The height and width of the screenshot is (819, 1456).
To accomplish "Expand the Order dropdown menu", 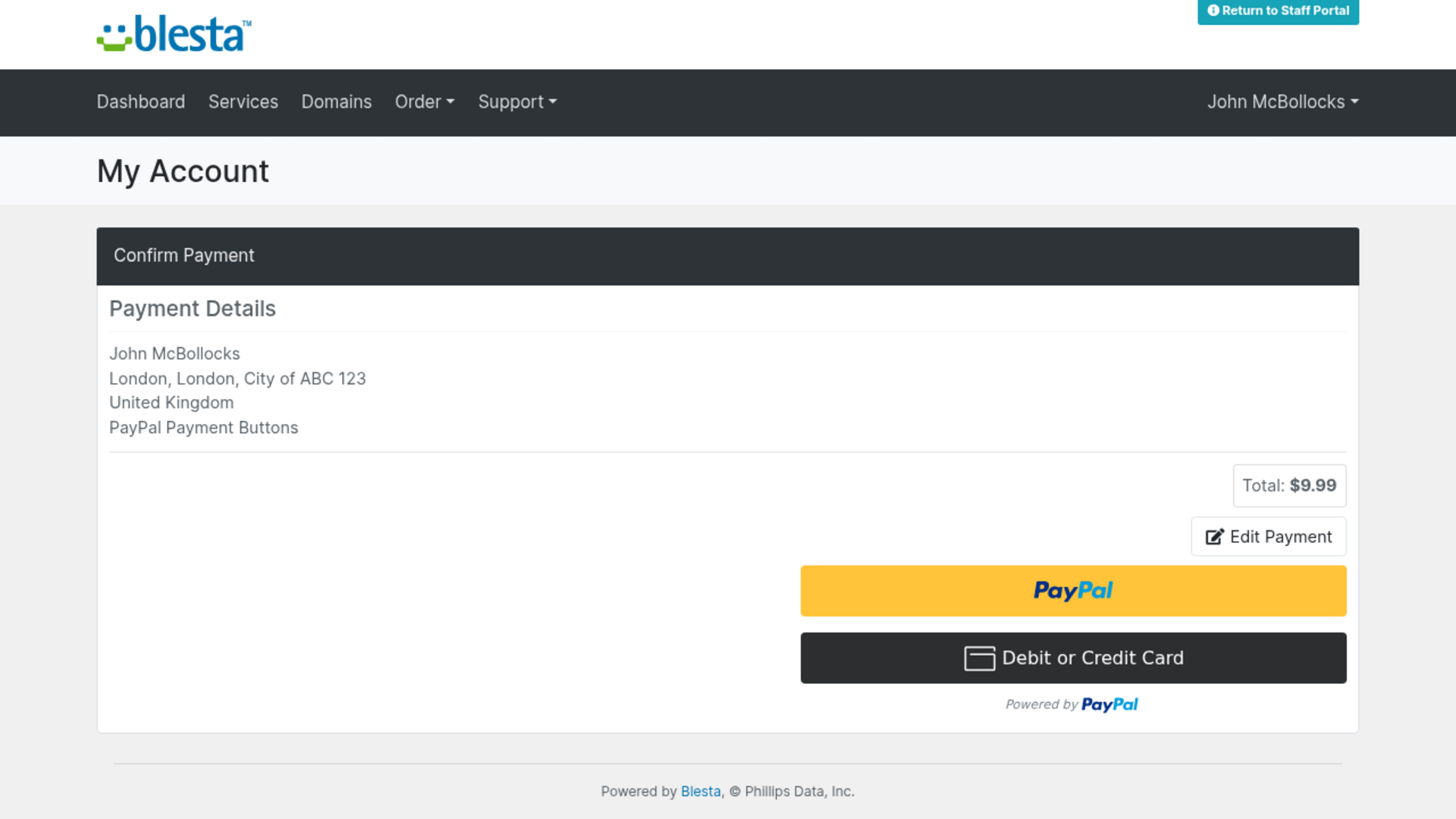I will click(x=425, y=102).
